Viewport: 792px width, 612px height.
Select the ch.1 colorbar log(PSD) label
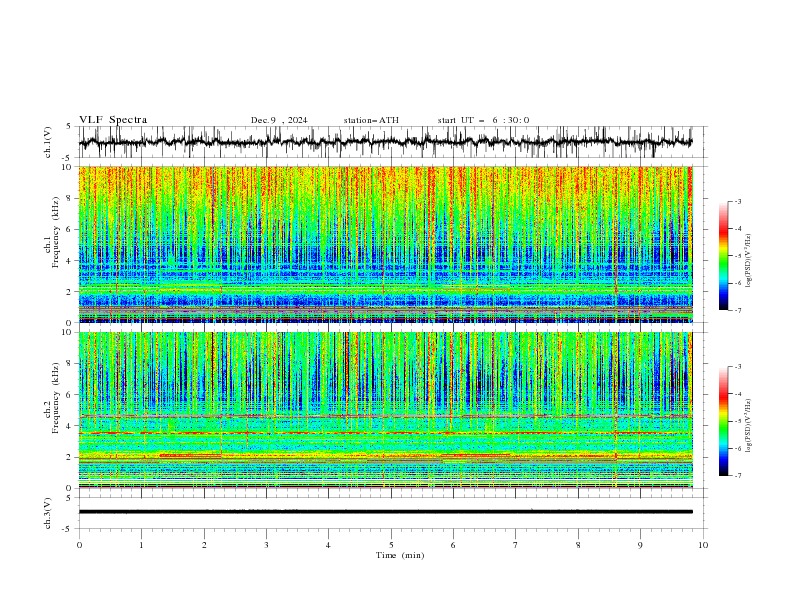[749, 261]
